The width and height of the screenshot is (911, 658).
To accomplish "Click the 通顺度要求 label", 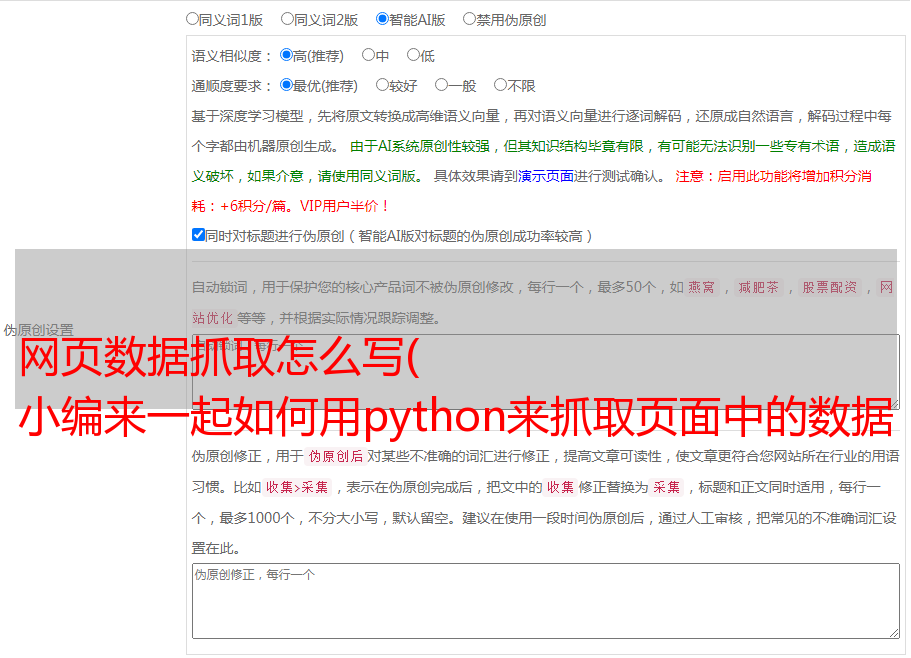I will click(x=232, y=87).
